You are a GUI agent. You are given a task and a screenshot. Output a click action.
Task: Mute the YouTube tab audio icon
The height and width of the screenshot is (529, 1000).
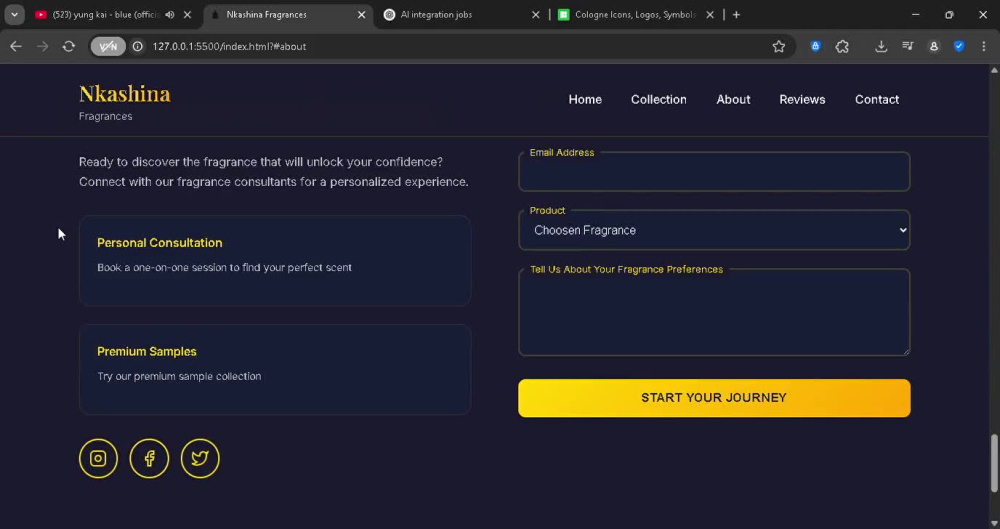[x=170, y=15]
